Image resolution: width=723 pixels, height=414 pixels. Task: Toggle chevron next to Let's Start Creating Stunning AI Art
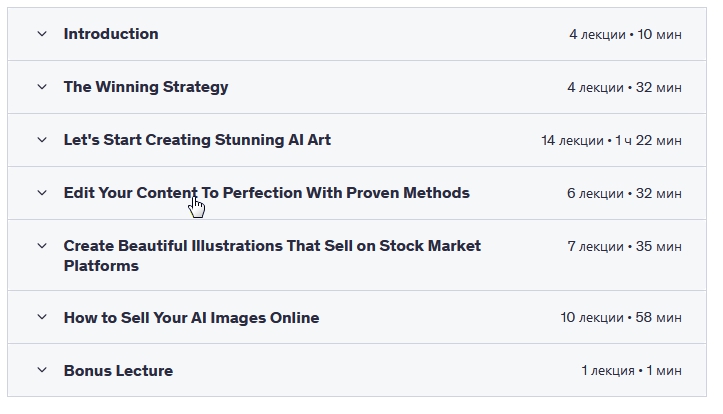pos(42,140)
